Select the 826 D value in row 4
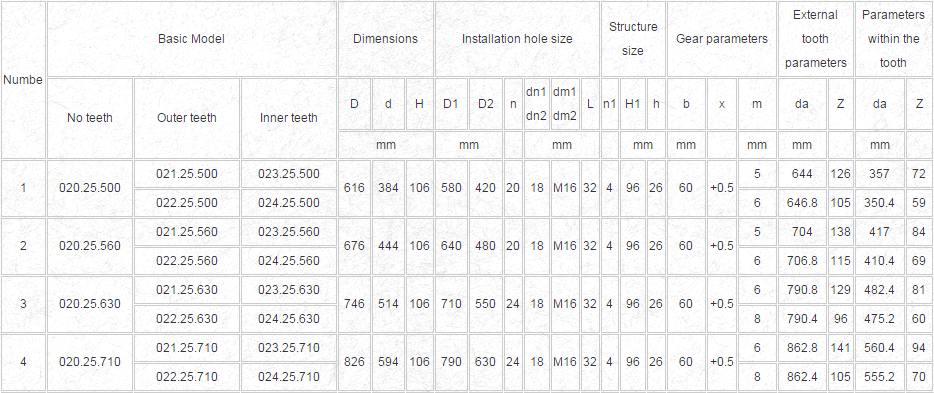This screenshot has height=393, width=934. [x=354, y=362]
